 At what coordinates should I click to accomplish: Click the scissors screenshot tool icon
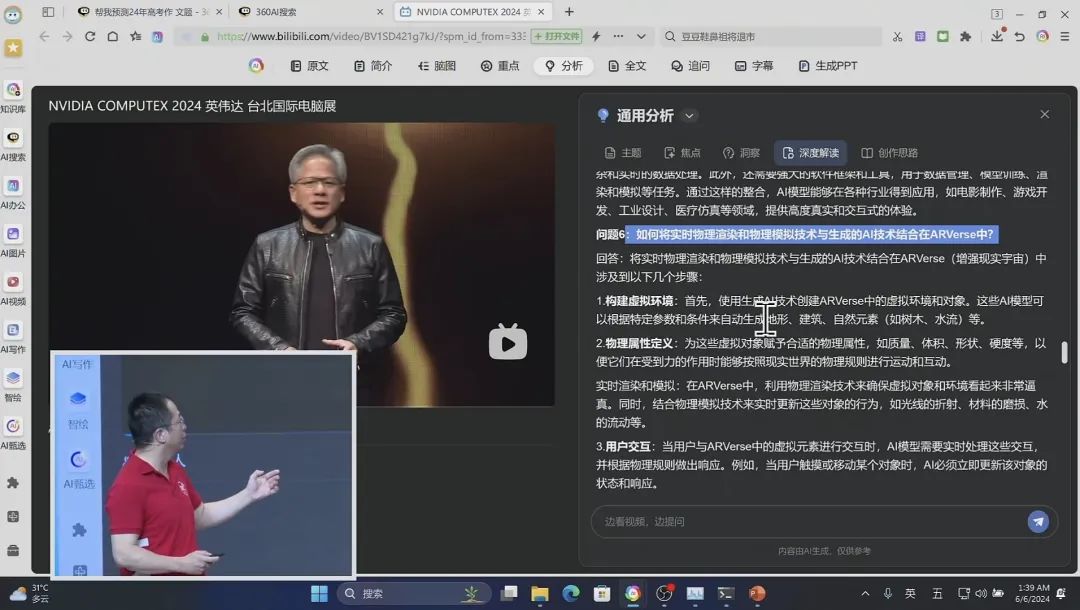897,36
